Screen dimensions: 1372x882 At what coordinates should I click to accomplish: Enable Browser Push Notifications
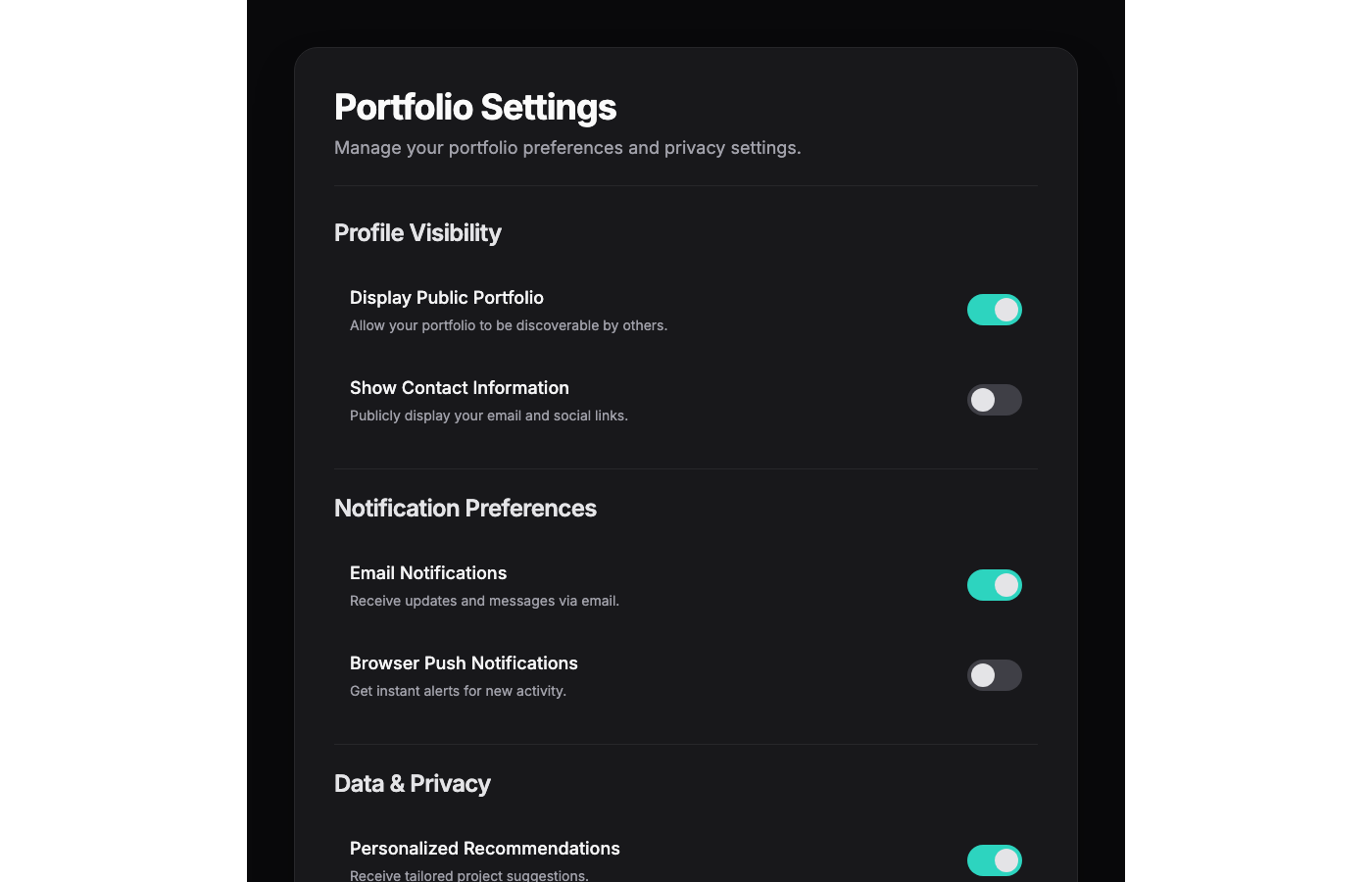[995, 675]
